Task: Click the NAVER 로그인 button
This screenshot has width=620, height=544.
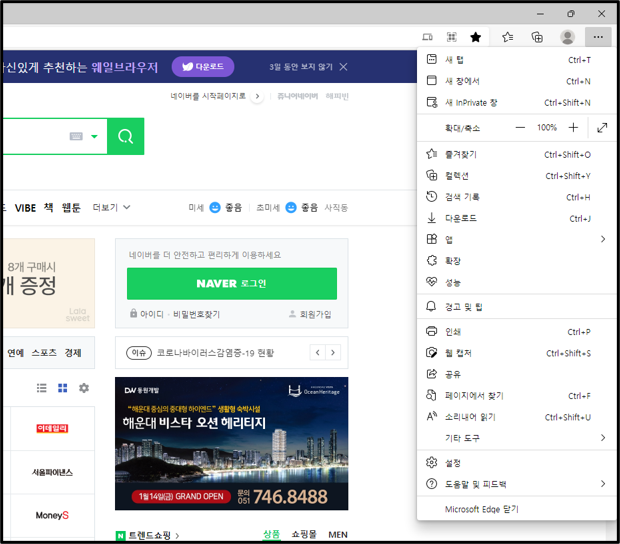Action: click(232, 283)
